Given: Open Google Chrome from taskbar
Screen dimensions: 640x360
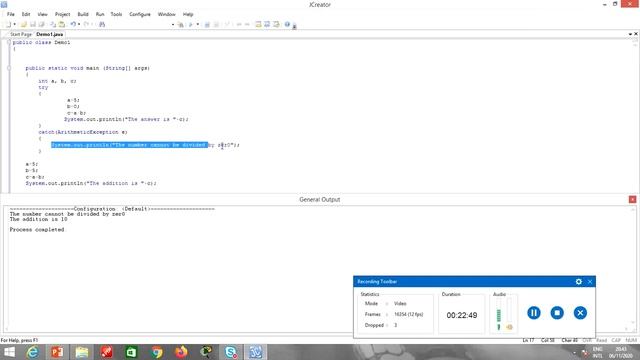Looking at the screenshot, I should (156, 352).
